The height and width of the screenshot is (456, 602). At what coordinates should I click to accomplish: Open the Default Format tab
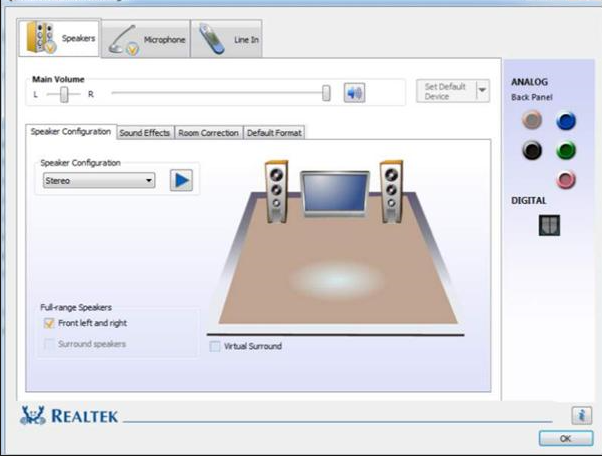[274, 133]
